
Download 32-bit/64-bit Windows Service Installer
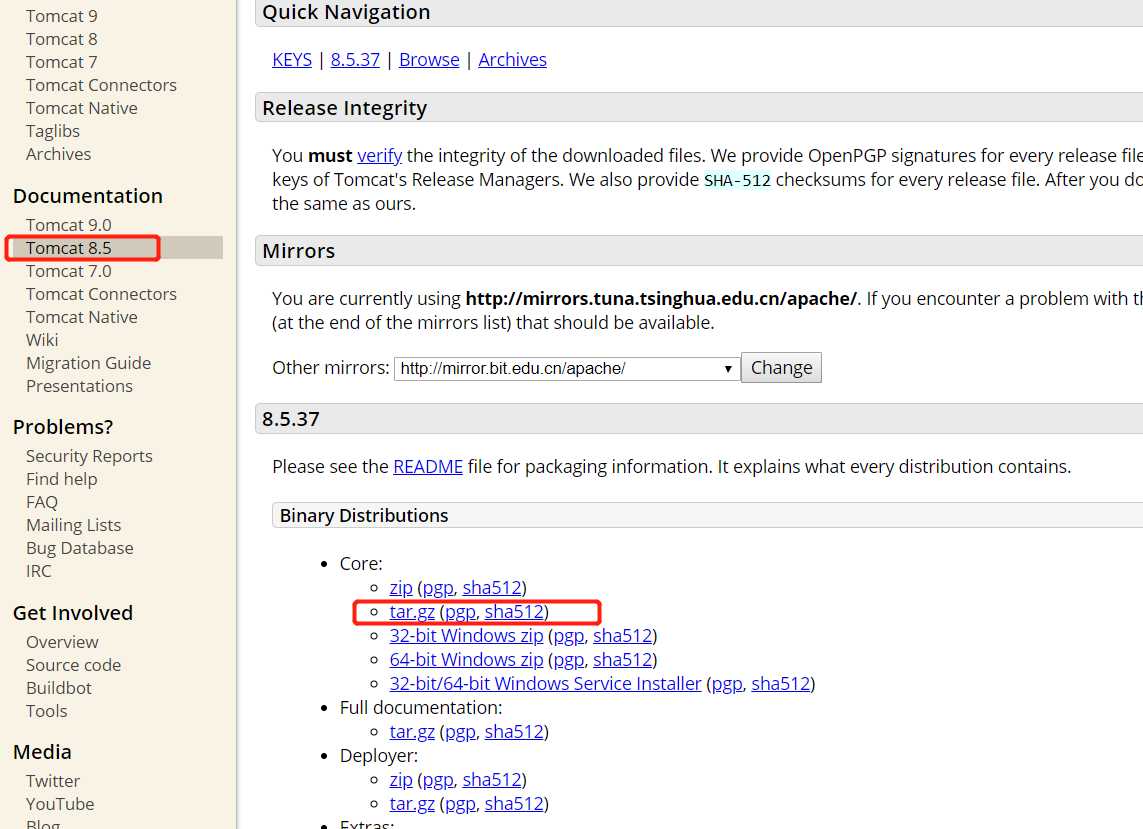click(x=545, y=684)
